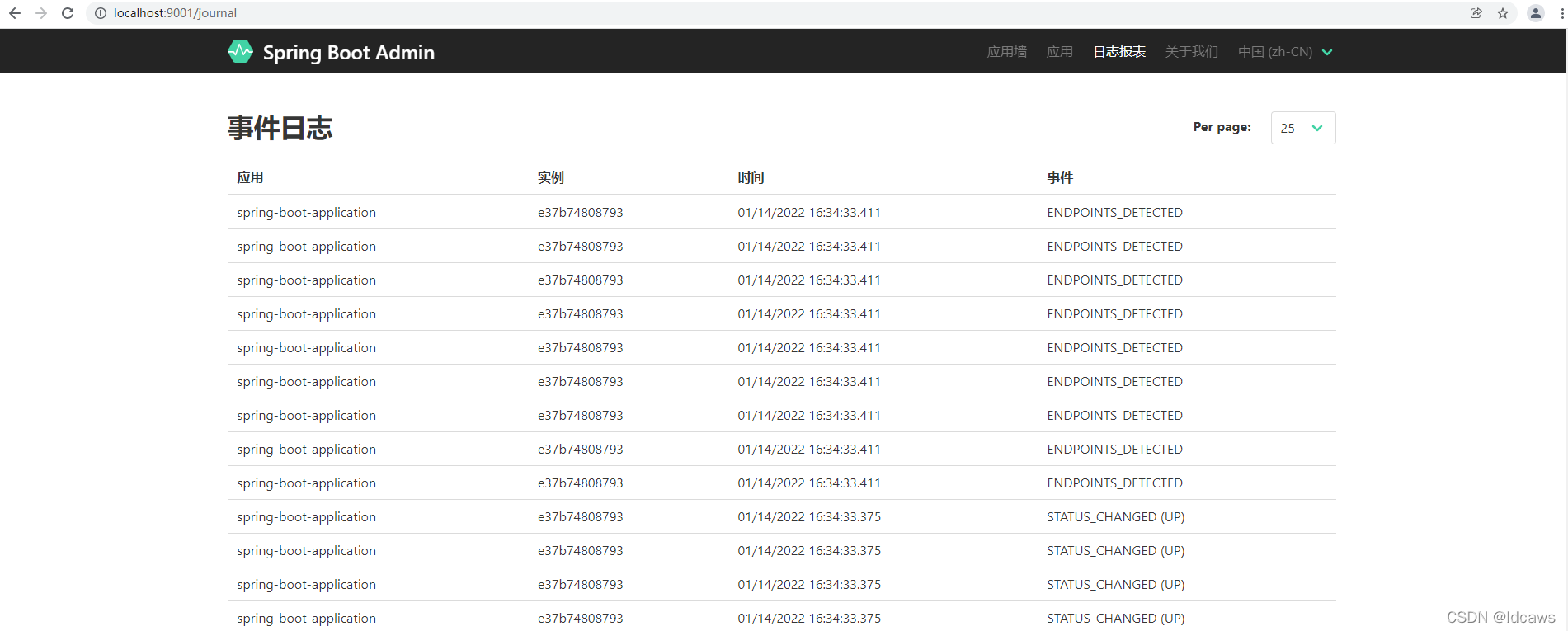
Task: Click the 事件 column header
Action: (x=1060, y=177)
